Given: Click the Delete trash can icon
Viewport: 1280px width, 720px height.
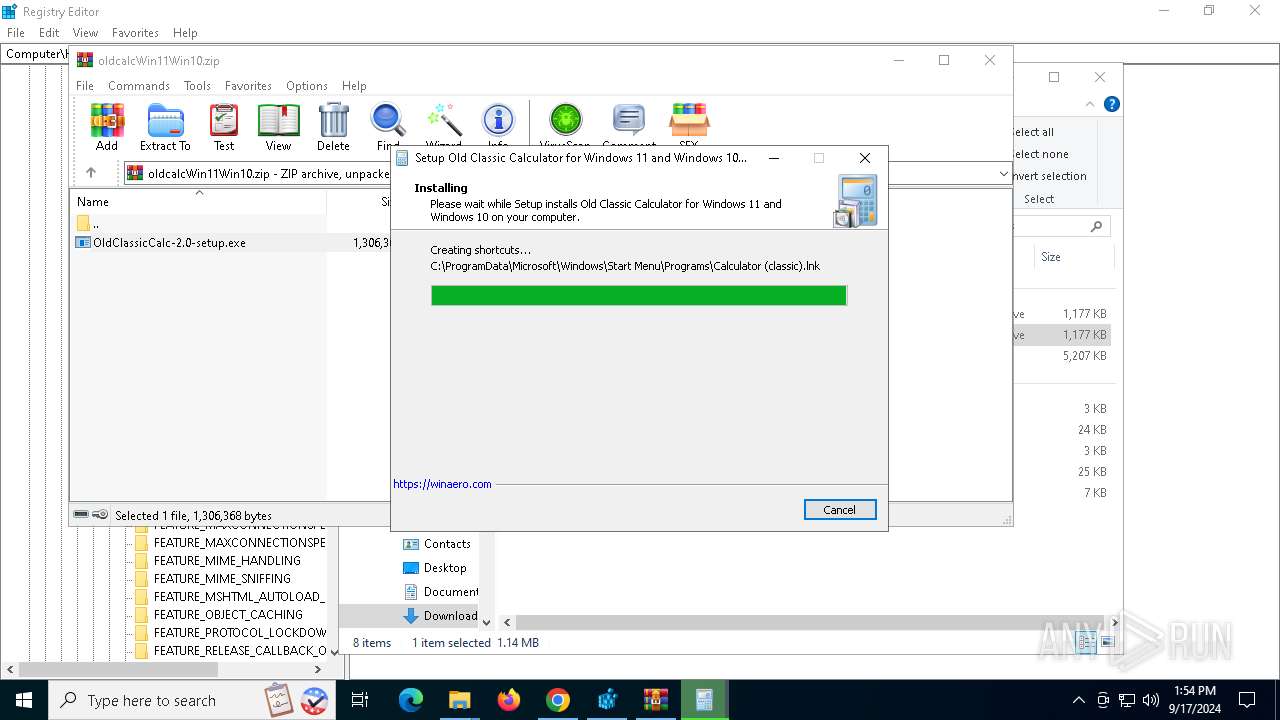Looking at the screenshot, I should pyautogui.click(x=333, y=127).
